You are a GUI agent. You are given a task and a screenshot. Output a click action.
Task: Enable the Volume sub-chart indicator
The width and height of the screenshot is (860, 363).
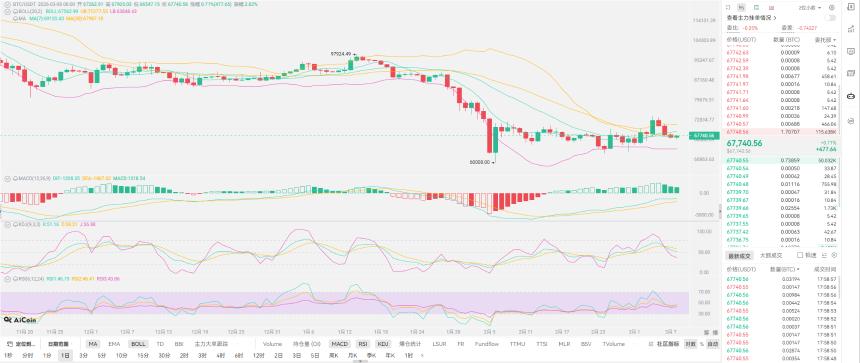[272, 344]
